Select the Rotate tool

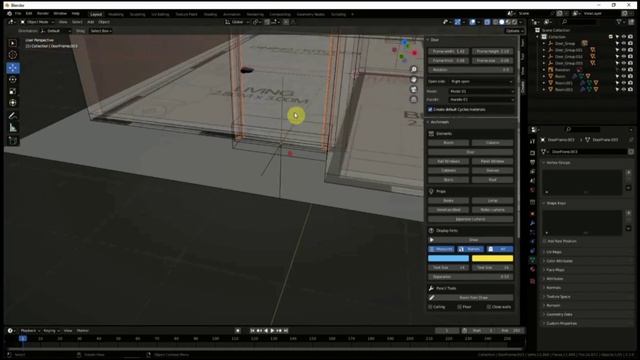tap(13, 80)
